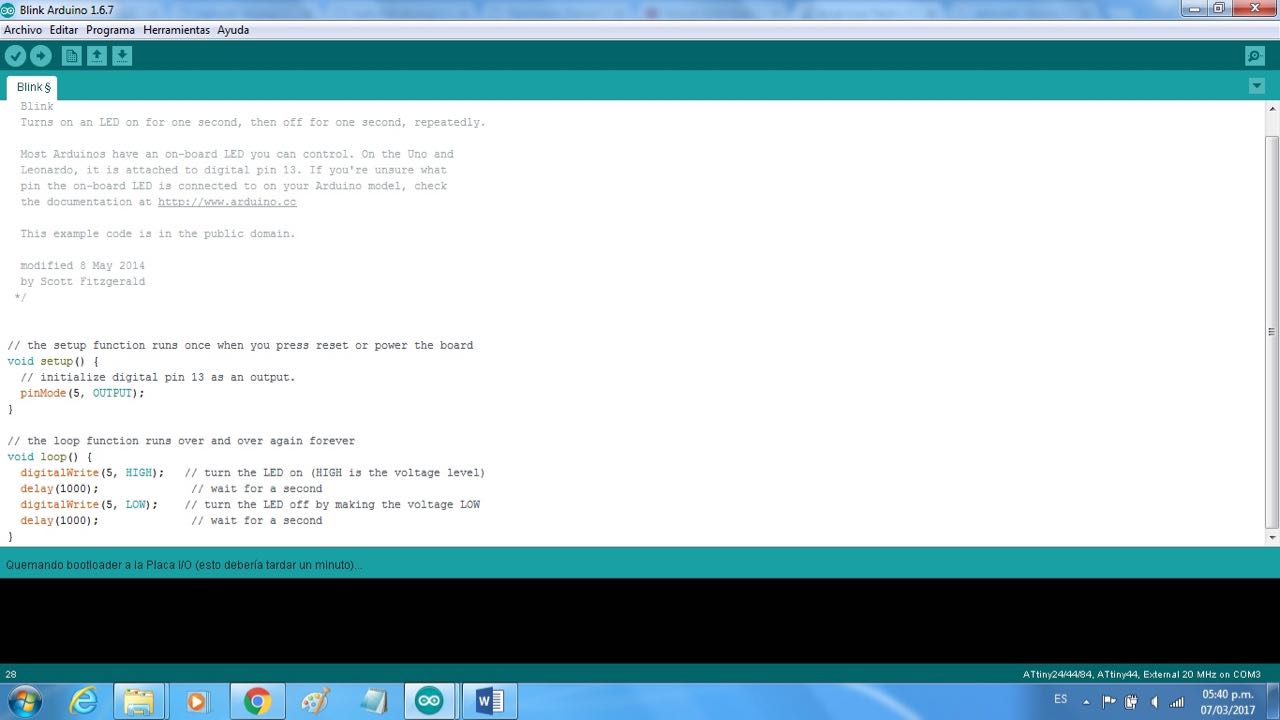Click the editor scrollbar down arrow
The image size is (1280, 720).
1272,538
